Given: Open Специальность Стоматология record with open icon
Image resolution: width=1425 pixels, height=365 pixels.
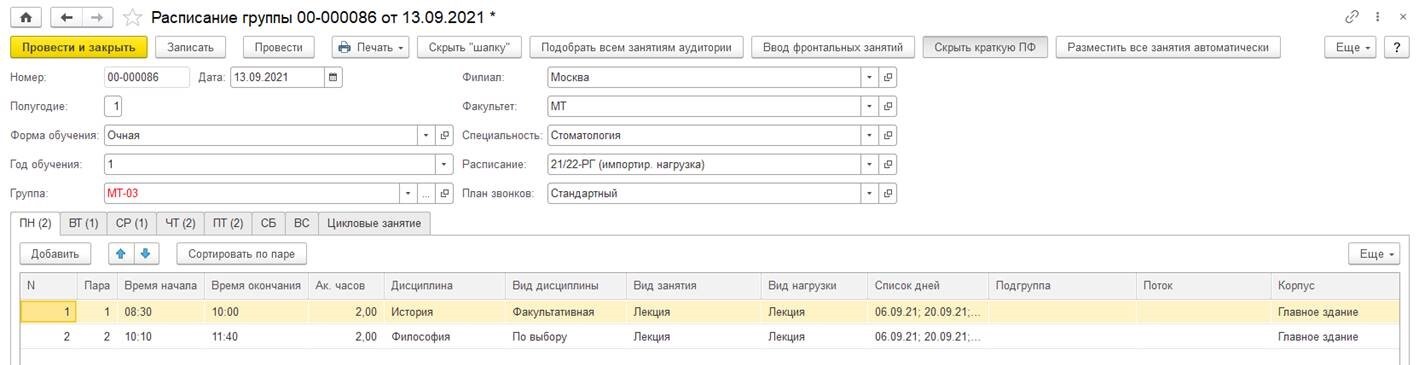Looking at the screenshot, I should 888,135.
